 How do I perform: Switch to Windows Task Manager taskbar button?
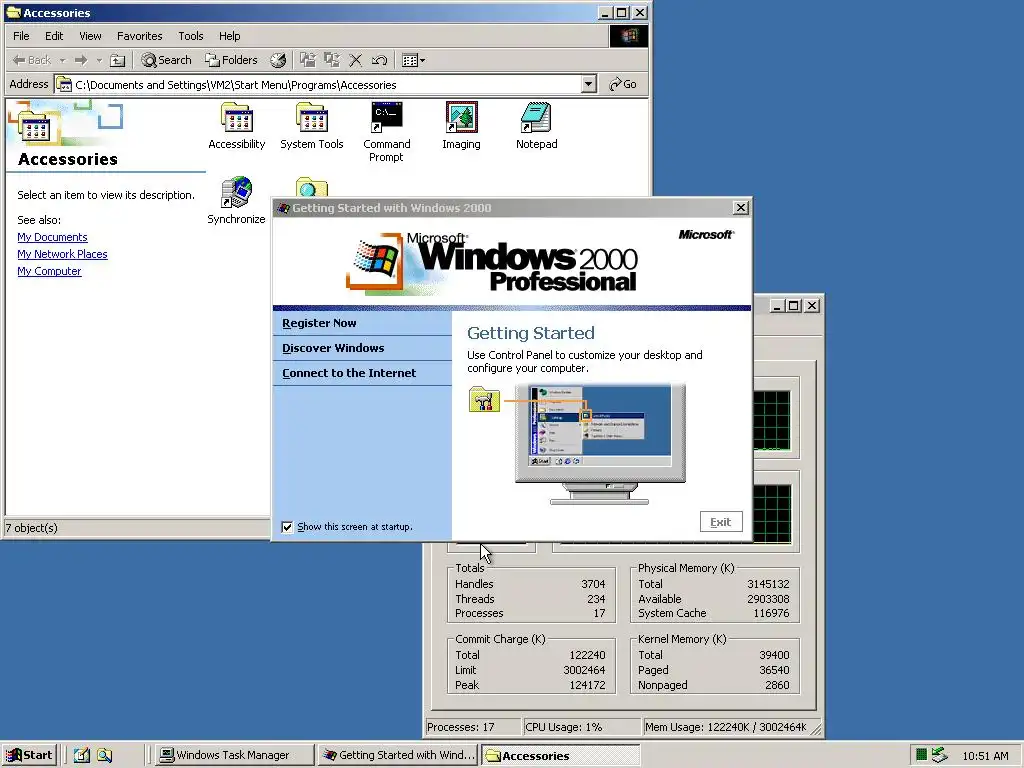(x=234, y=755)
